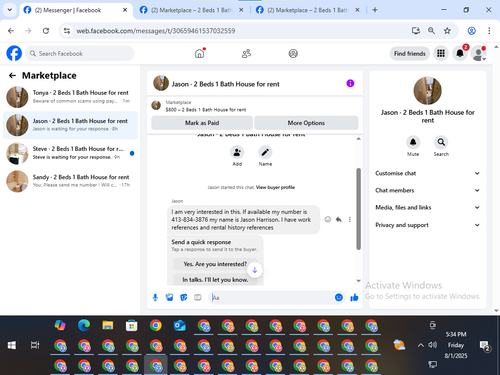Focus the Search Facebook field
The image size is (500, 375).
(80, 53)
